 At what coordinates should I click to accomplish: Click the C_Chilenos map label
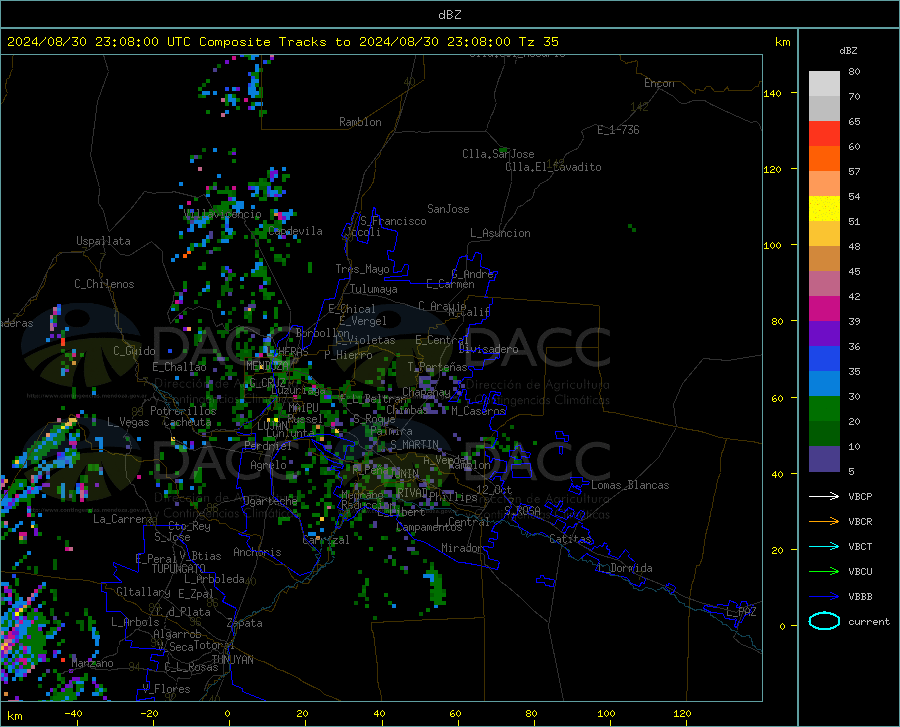coord(104,284)
